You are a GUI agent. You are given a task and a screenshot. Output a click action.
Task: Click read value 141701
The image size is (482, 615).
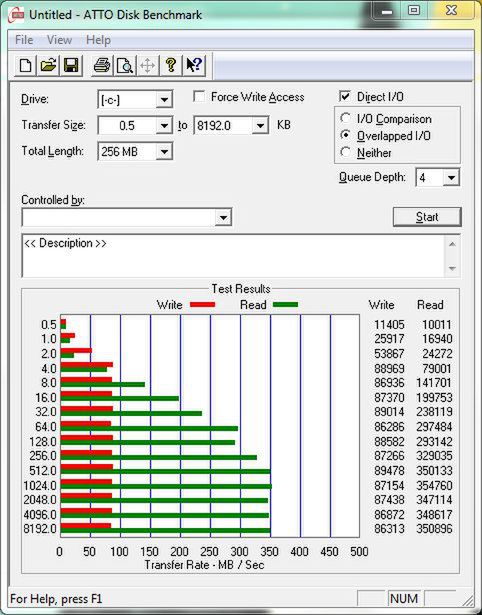[434, 383]
